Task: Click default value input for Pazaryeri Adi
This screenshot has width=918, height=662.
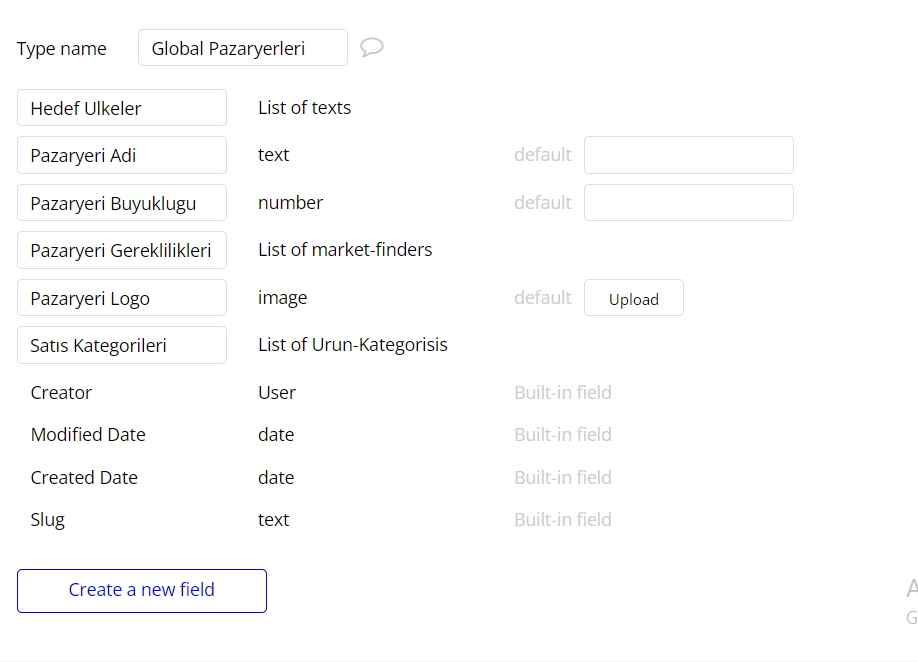Action: [x=688, y=155]
